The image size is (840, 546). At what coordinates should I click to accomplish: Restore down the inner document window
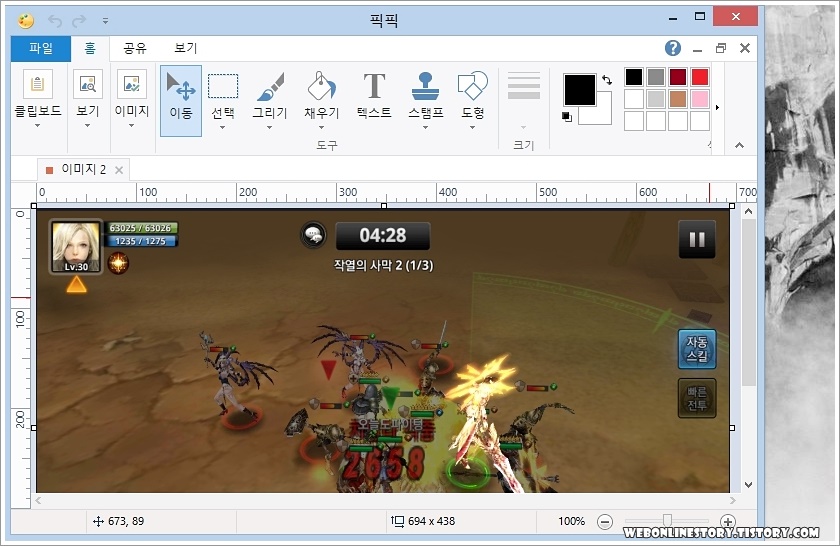pyautogui.click(x=721, y=48)
